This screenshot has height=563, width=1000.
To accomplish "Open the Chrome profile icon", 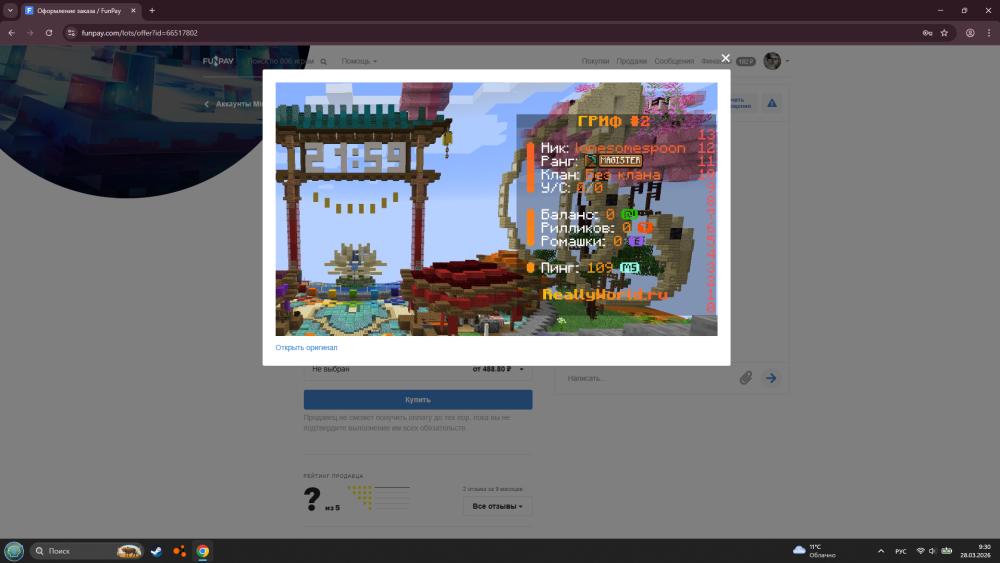I will pyautogui.click(x=970, y=33).
